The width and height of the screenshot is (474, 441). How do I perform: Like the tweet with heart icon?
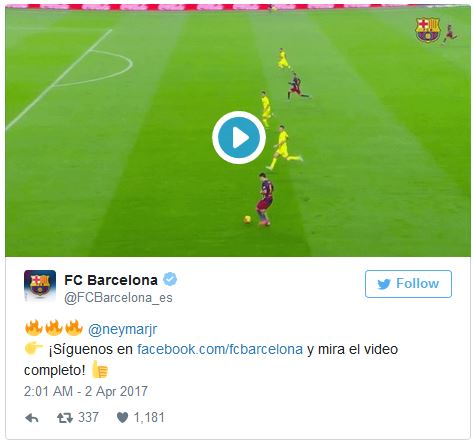[x=122, y=418]
